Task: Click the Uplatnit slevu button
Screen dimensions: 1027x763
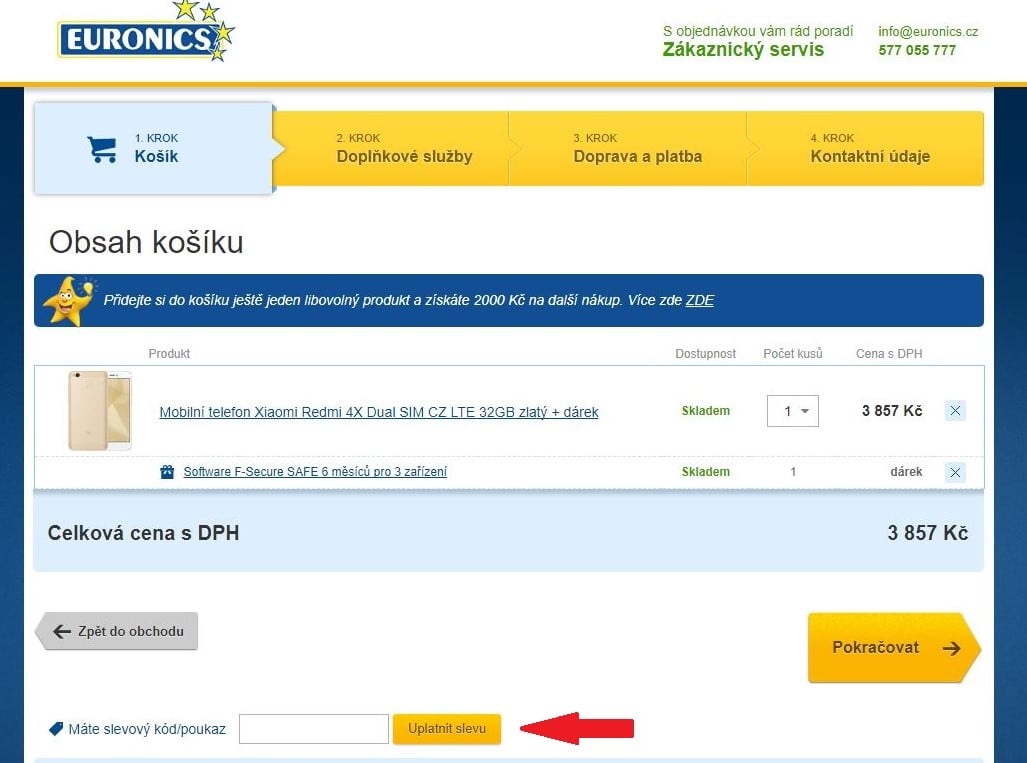Action: pyautogui.click(x=447, y=728)
